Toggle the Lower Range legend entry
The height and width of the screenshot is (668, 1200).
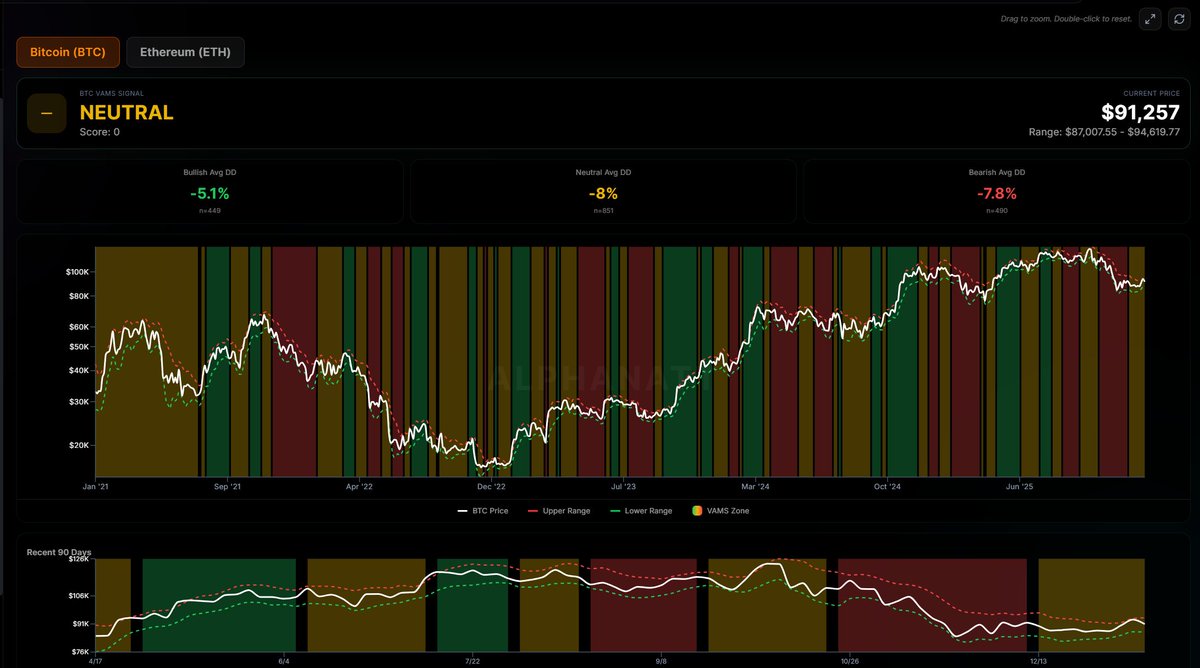641,511
